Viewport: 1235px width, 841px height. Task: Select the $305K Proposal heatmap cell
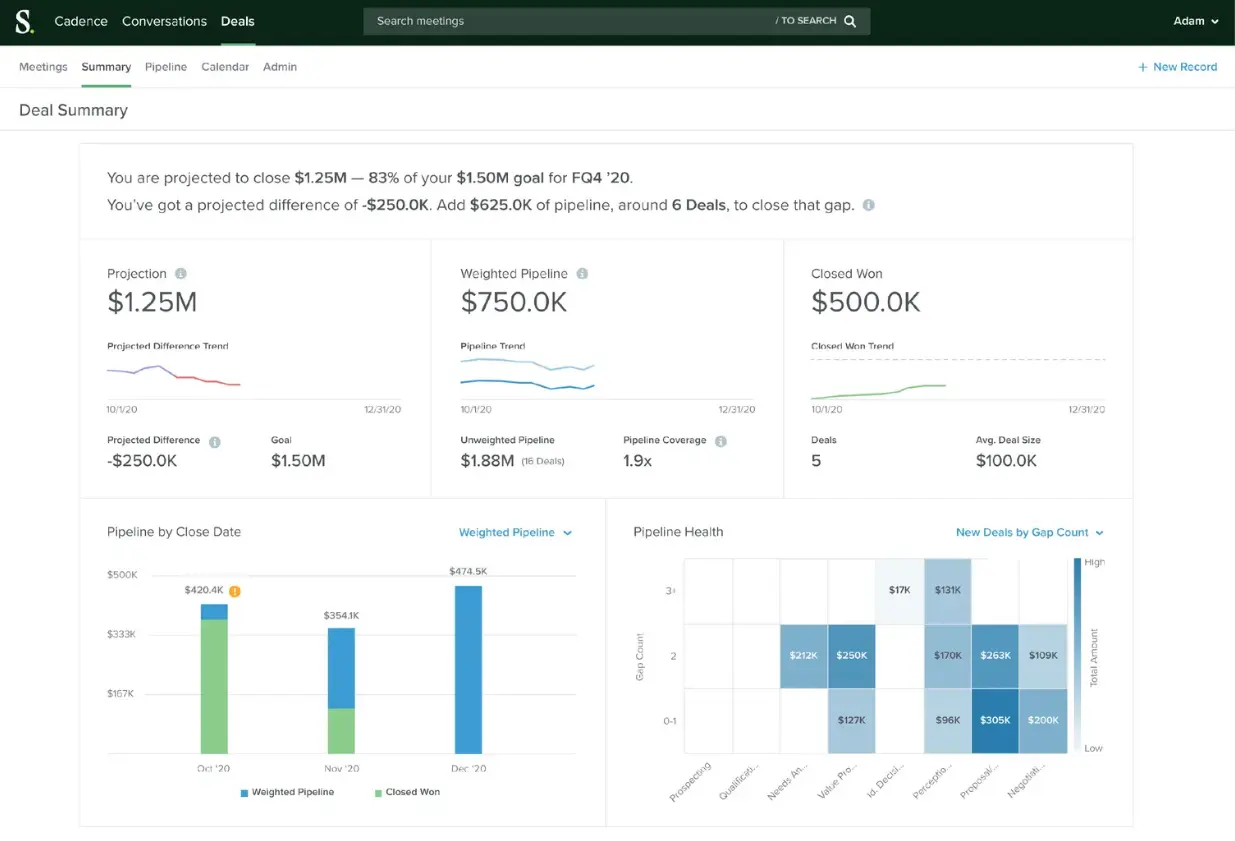click(x=995, y=719)
